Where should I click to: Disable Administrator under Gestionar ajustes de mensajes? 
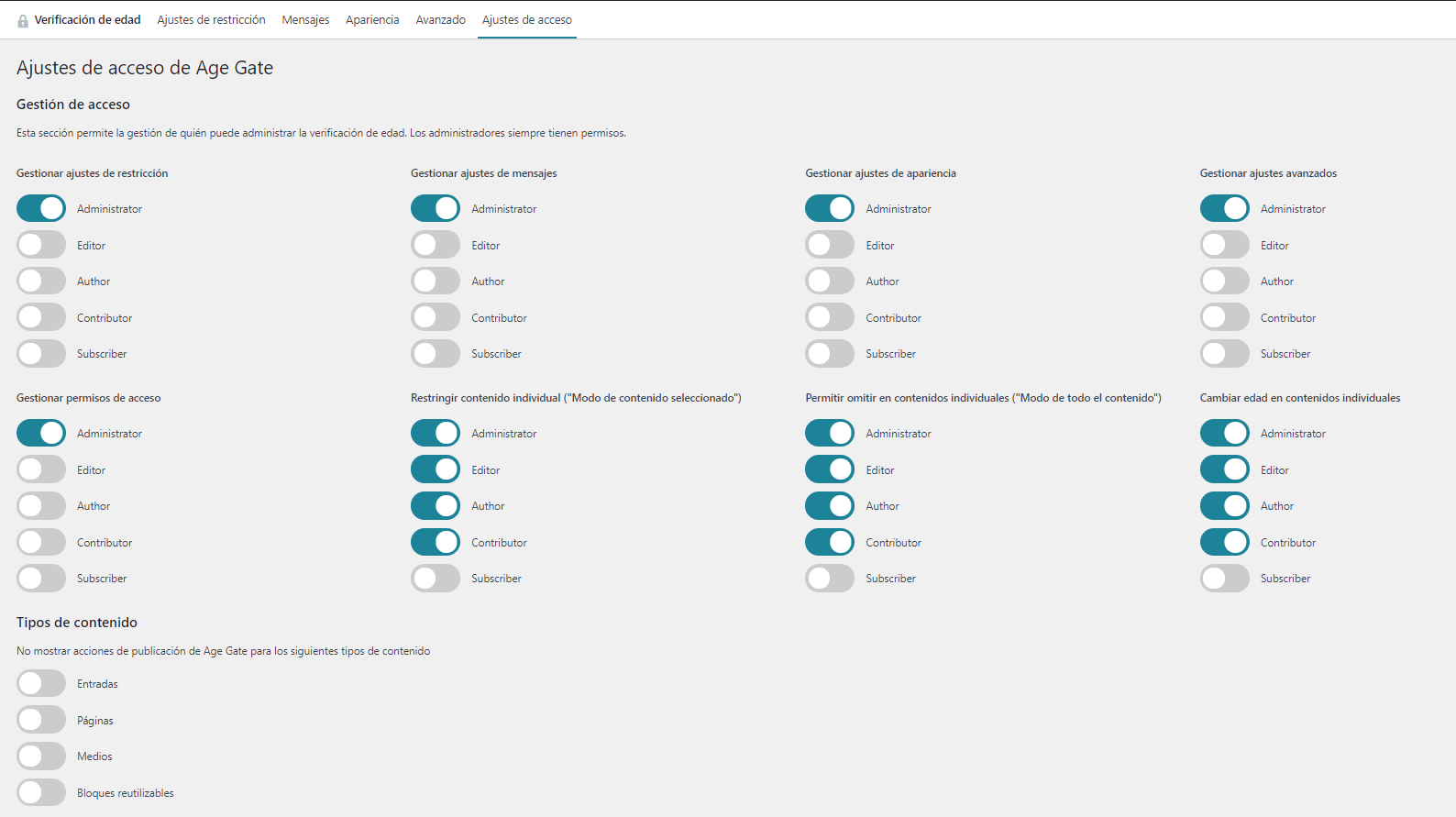pyautogui.click(x=436, y=208)
